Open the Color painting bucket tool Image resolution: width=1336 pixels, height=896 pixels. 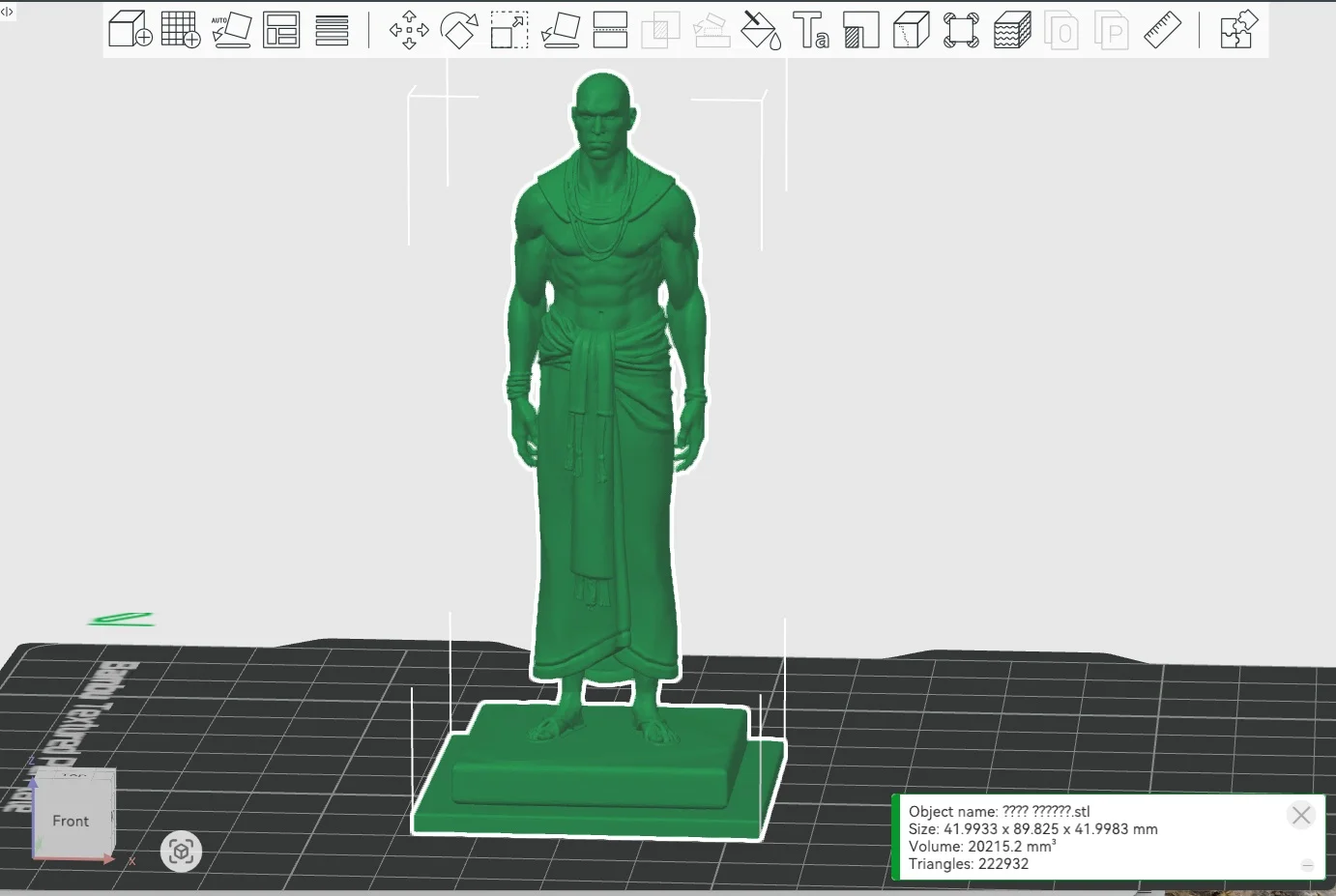[x=761, y=30]
